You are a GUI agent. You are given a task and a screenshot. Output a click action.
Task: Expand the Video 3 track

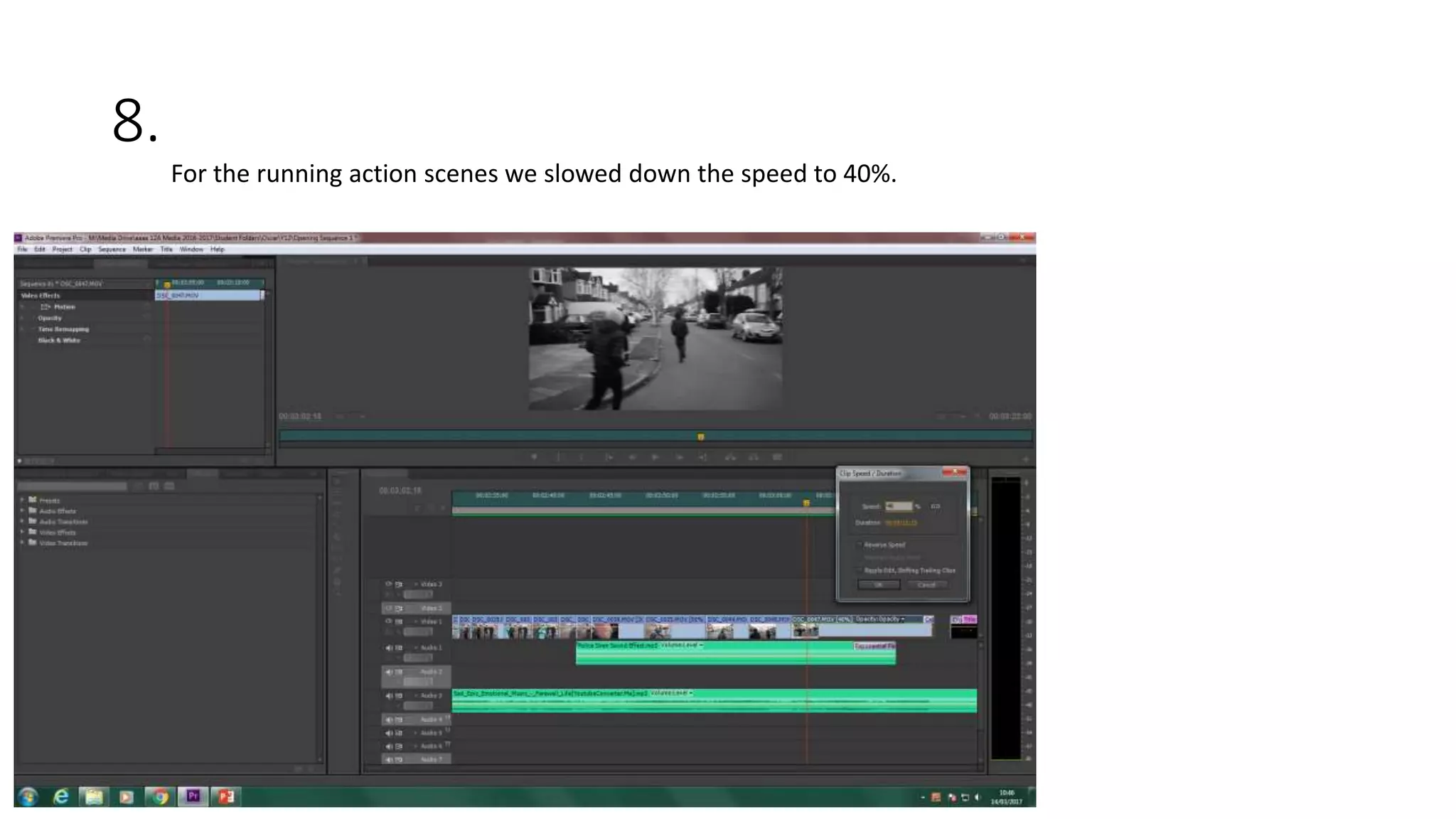tap(416, 584)
